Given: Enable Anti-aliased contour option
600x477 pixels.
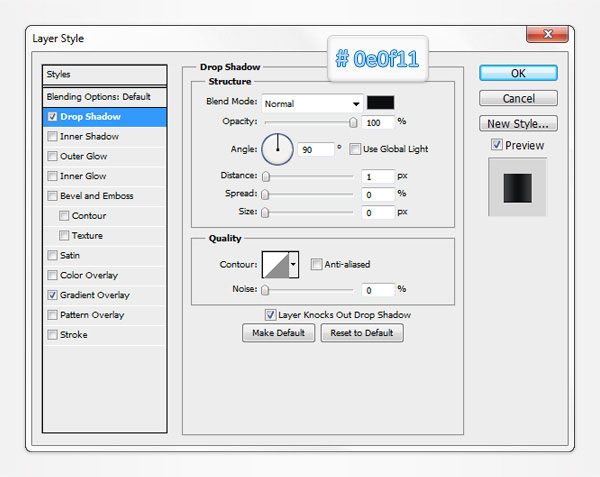Looking at the screenshot, I should [316, 265].
